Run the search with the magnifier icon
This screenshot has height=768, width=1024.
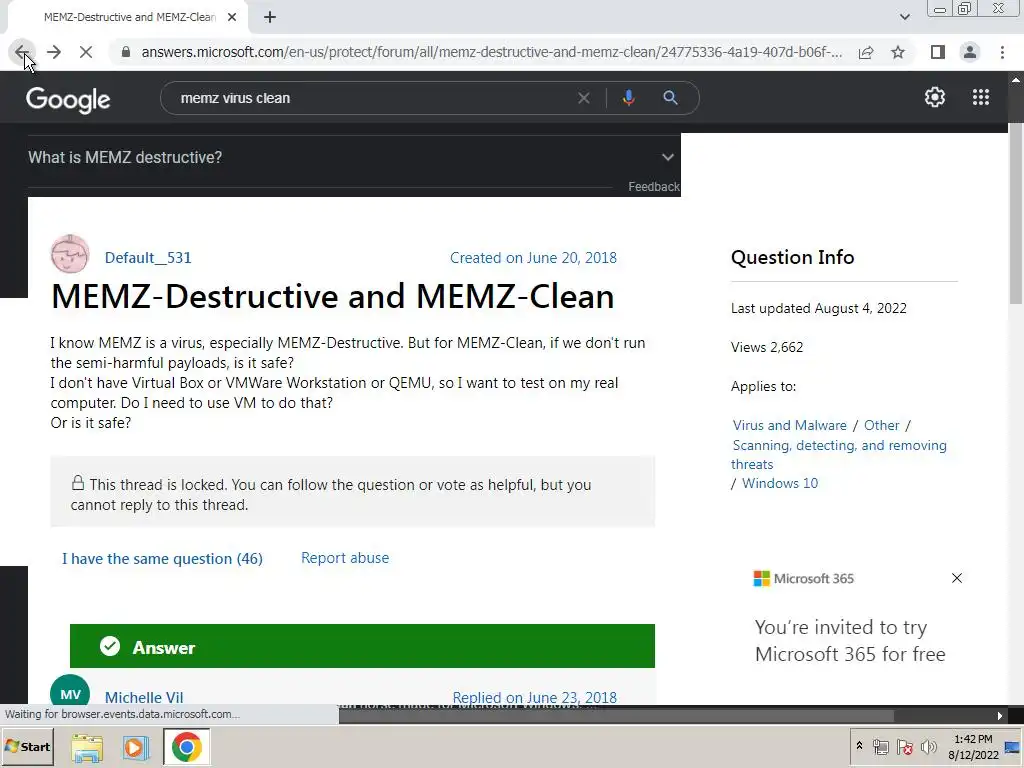point(670,98)
